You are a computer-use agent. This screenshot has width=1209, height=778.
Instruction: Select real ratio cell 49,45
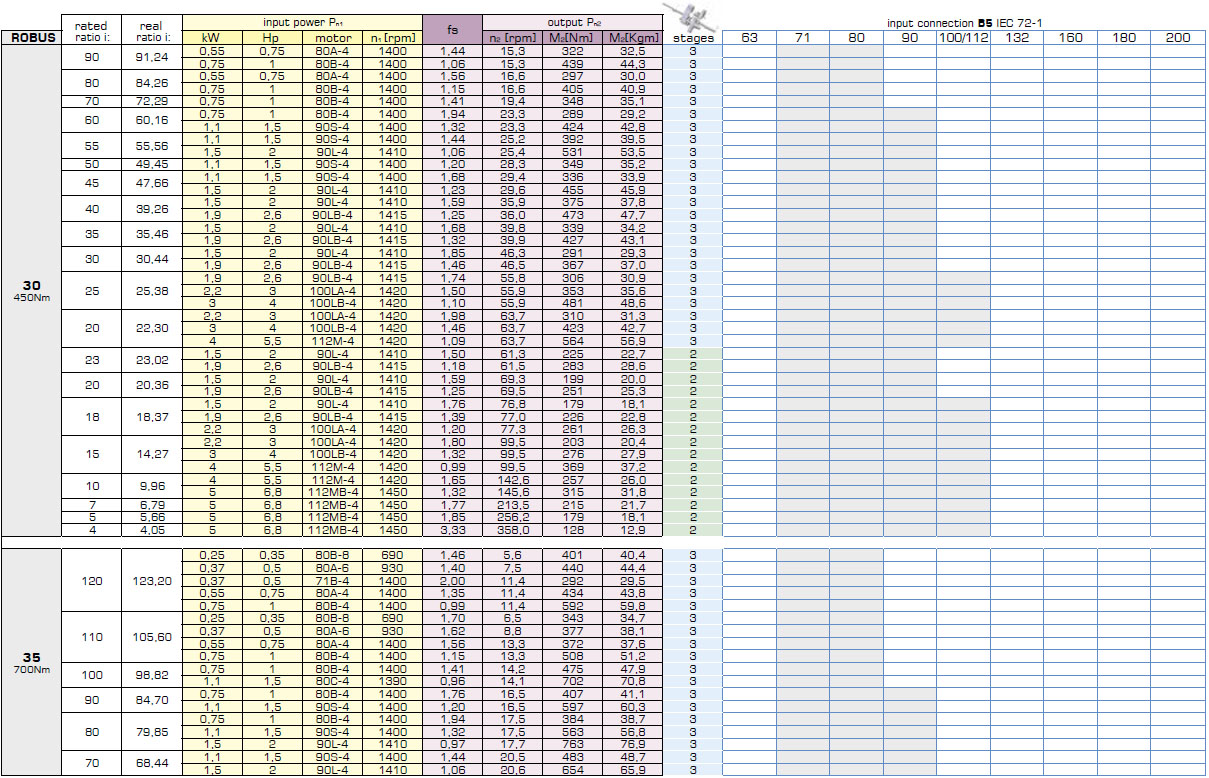[151, 164]
